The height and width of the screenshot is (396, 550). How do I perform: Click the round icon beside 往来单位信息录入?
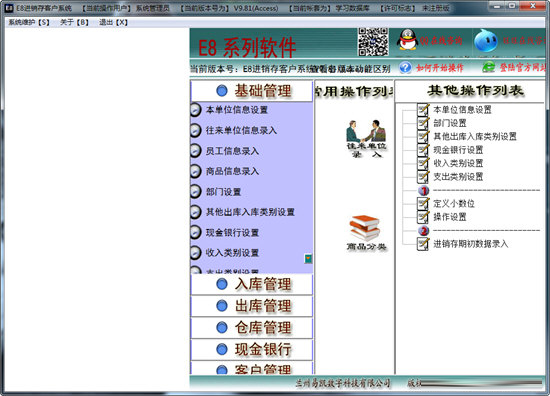click(195, 130)
